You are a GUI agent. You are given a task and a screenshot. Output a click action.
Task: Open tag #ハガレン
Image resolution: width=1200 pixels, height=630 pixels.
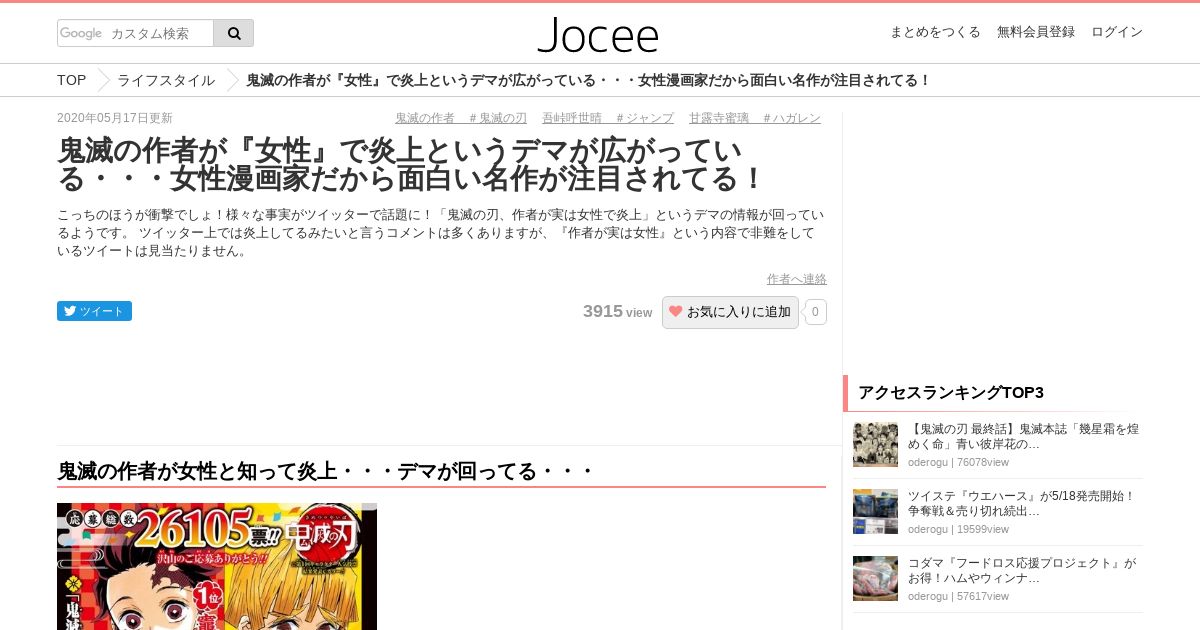coord(792,118)
